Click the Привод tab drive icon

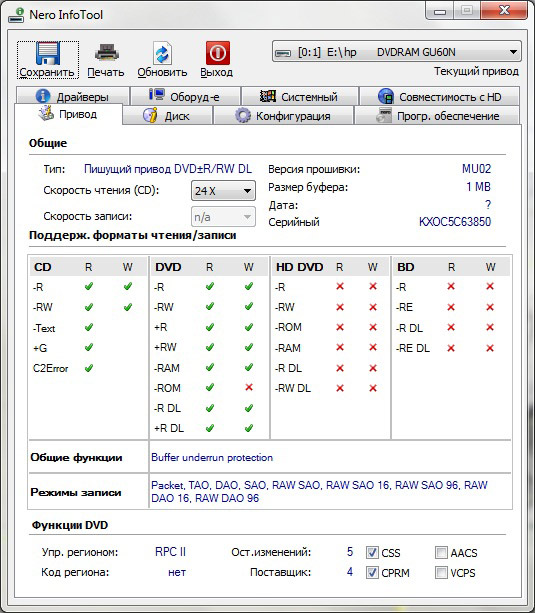pyautogui.click(x=46, y=113)
